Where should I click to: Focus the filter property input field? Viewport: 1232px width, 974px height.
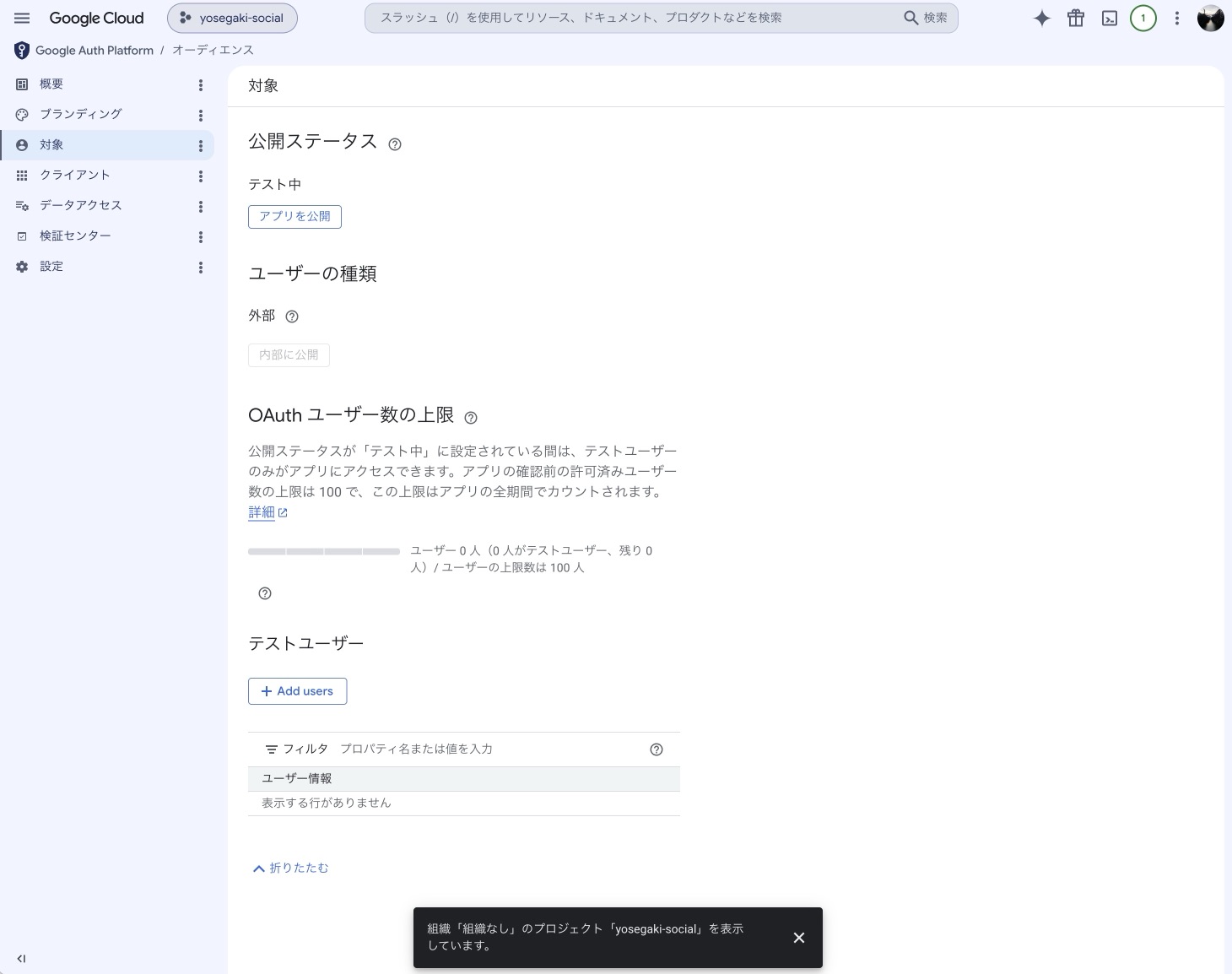489,749
